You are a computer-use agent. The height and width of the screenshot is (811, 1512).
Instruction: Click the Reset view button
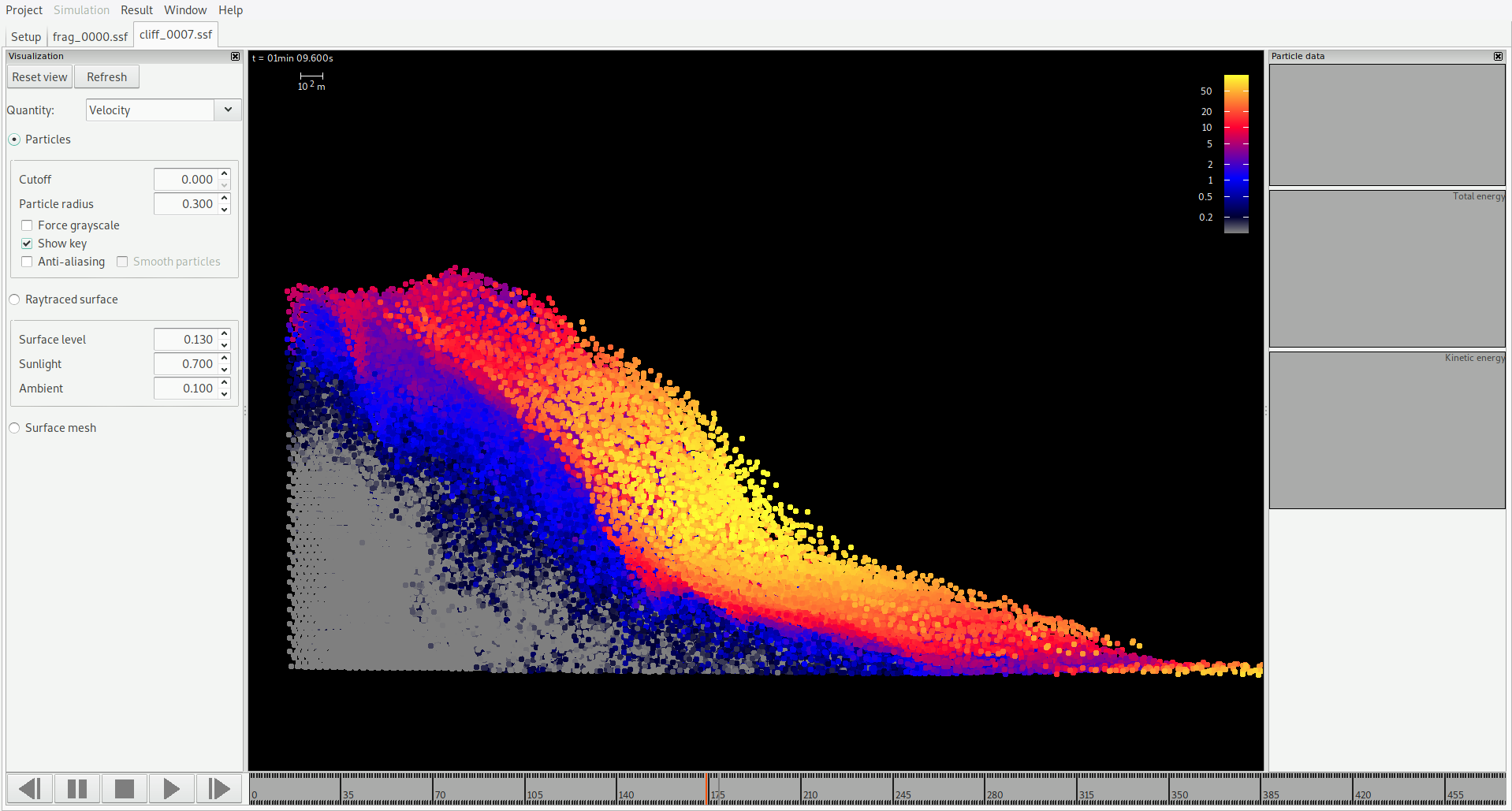click(x=39, y=77)
